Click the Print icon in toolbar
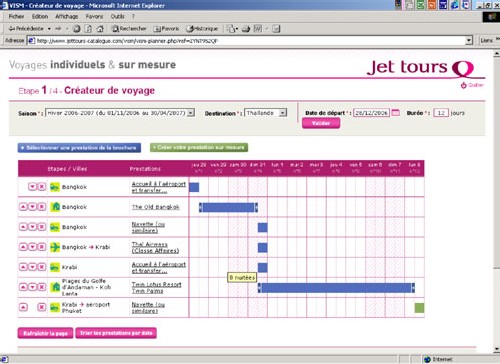 [x=246, y=29]
